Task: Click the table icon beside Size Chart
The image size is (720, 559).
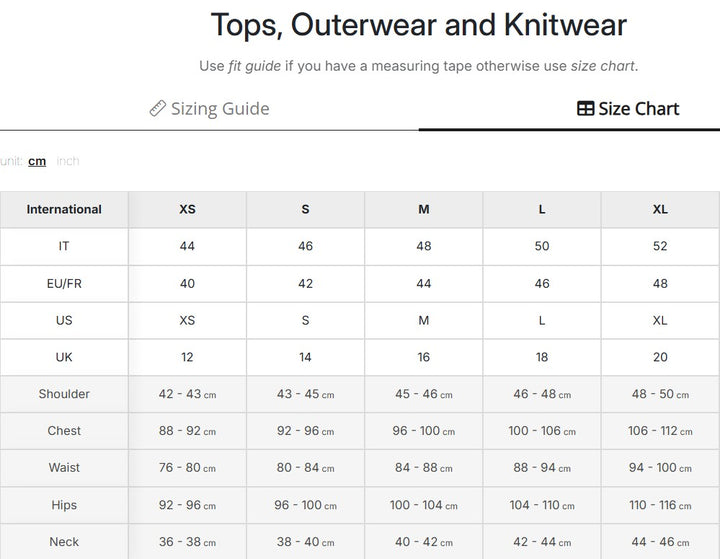Action: tap(585, 108)
